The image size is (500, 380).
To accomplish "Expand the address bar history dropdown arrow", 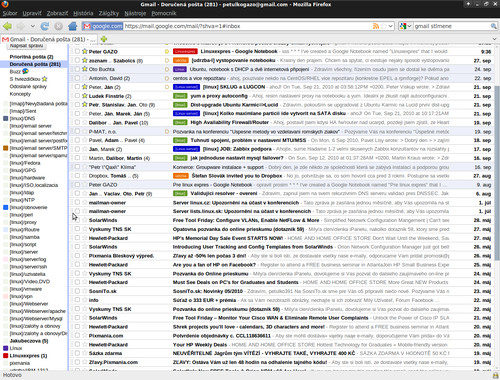I will (x=390, y=26).
